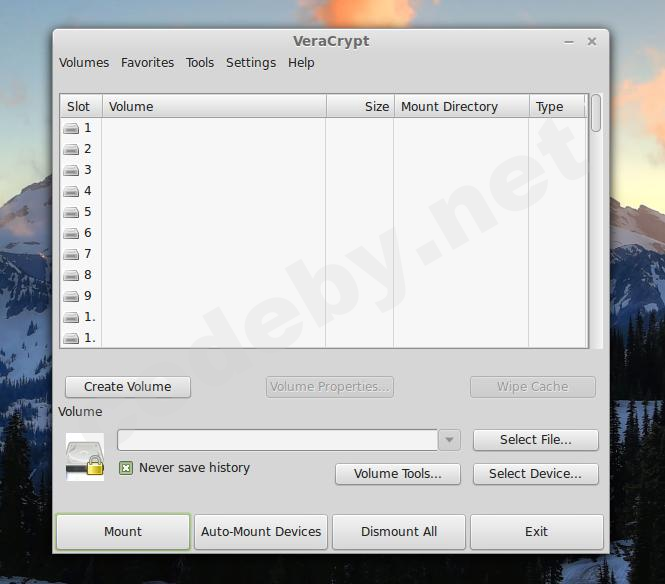Viewport: 665px width, 584px height.
Task: Click the drive icon for slot 3
Action: [x=71, y=170]
